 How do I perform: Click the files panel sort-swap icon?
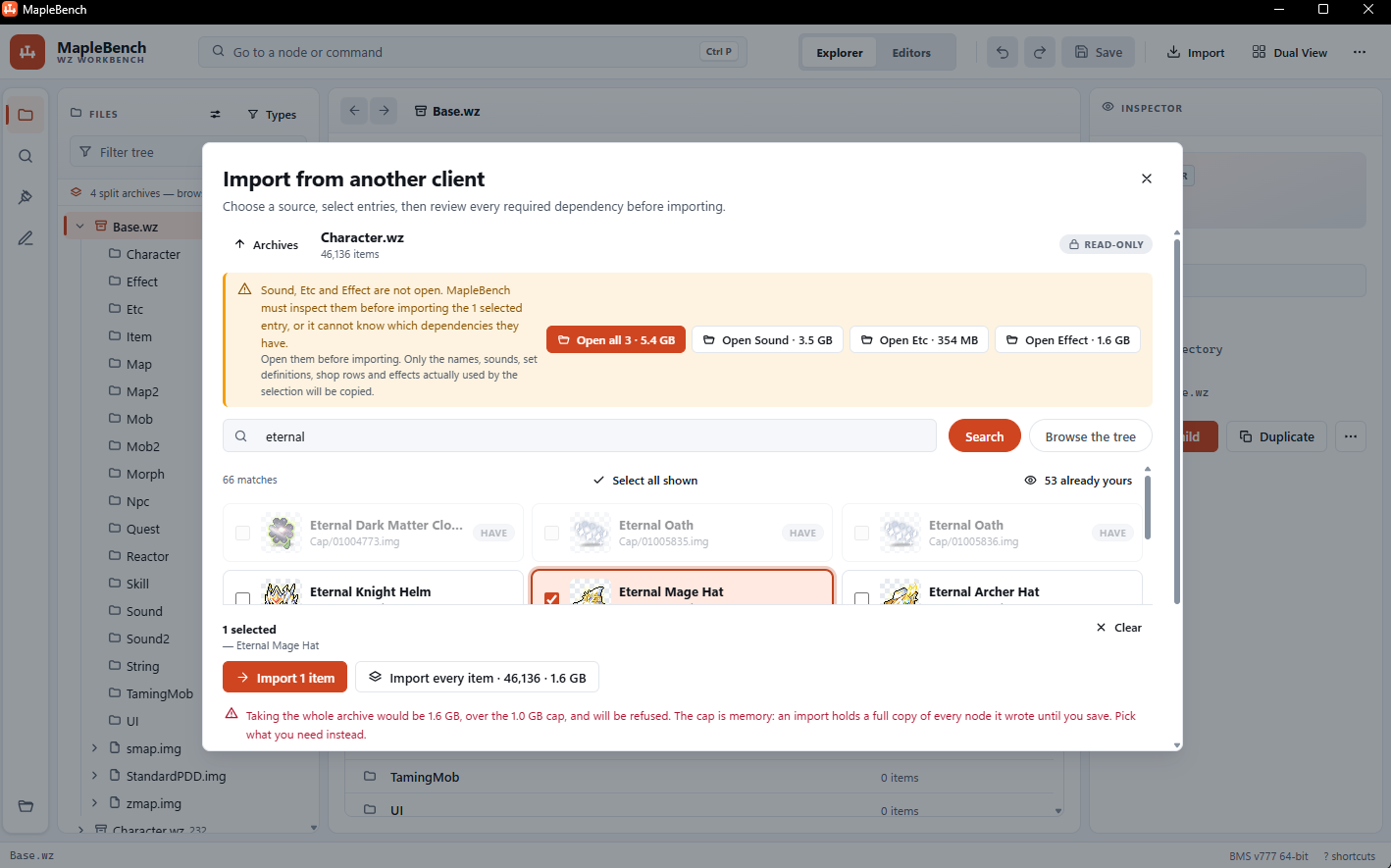point(215,115)
